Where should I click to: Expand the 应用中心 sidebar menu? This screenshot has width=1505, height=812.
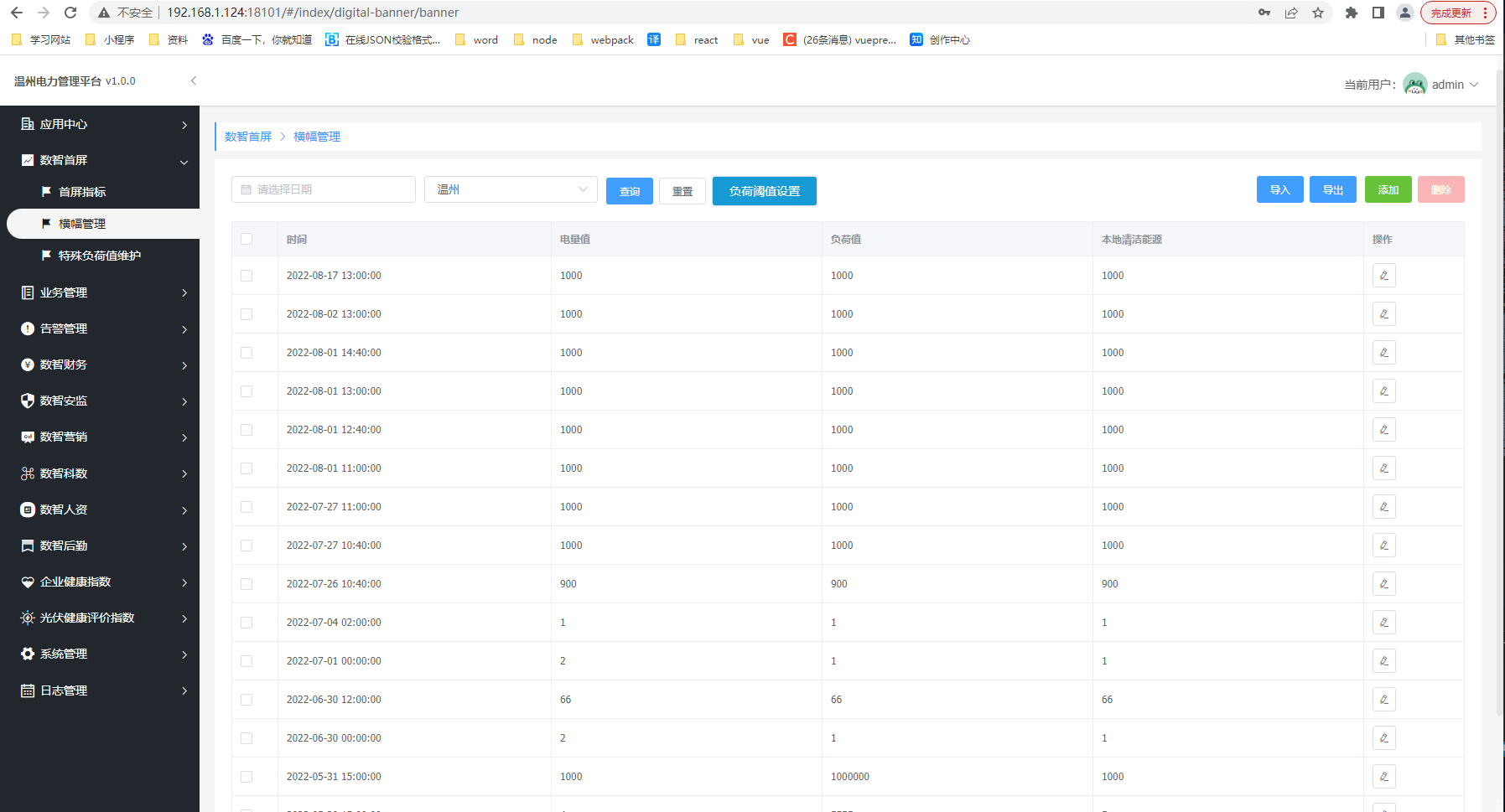coord(100,124)
